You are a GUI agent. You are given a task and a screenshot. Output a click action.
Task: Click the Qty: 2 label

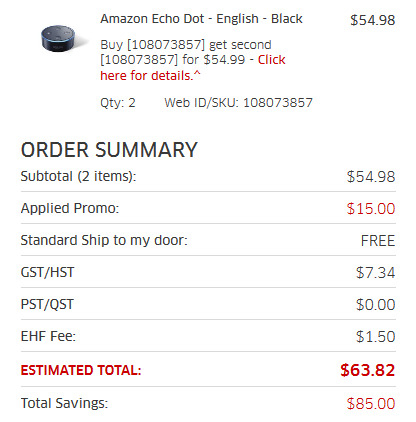118,103
